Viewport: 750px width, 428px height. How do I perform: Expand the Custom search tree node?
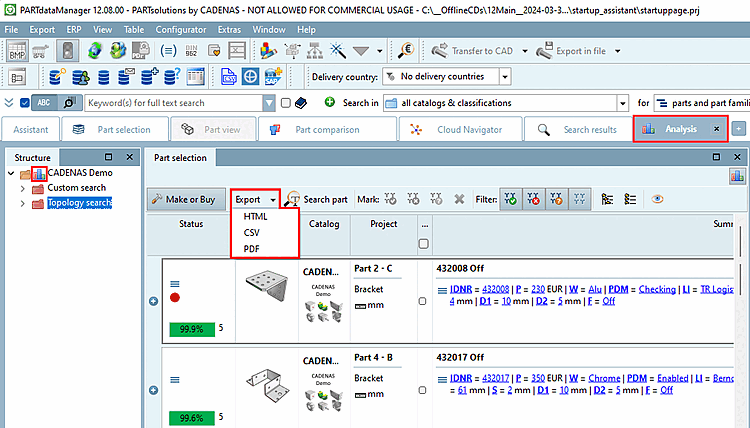(x=22, y=188)
